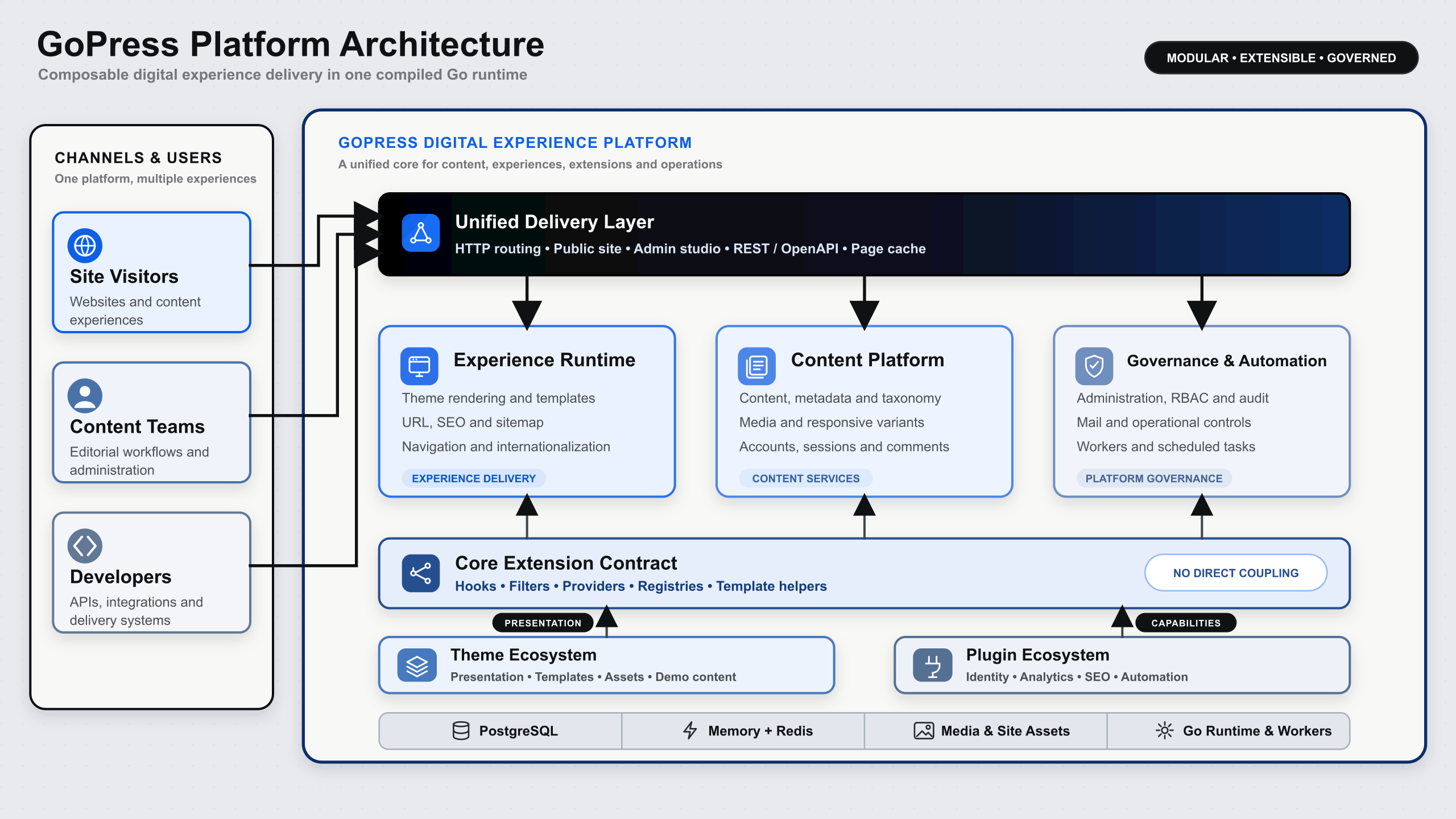
Task: Click 'Websites and content experiences' description
Action: click(x=135, y=311)
